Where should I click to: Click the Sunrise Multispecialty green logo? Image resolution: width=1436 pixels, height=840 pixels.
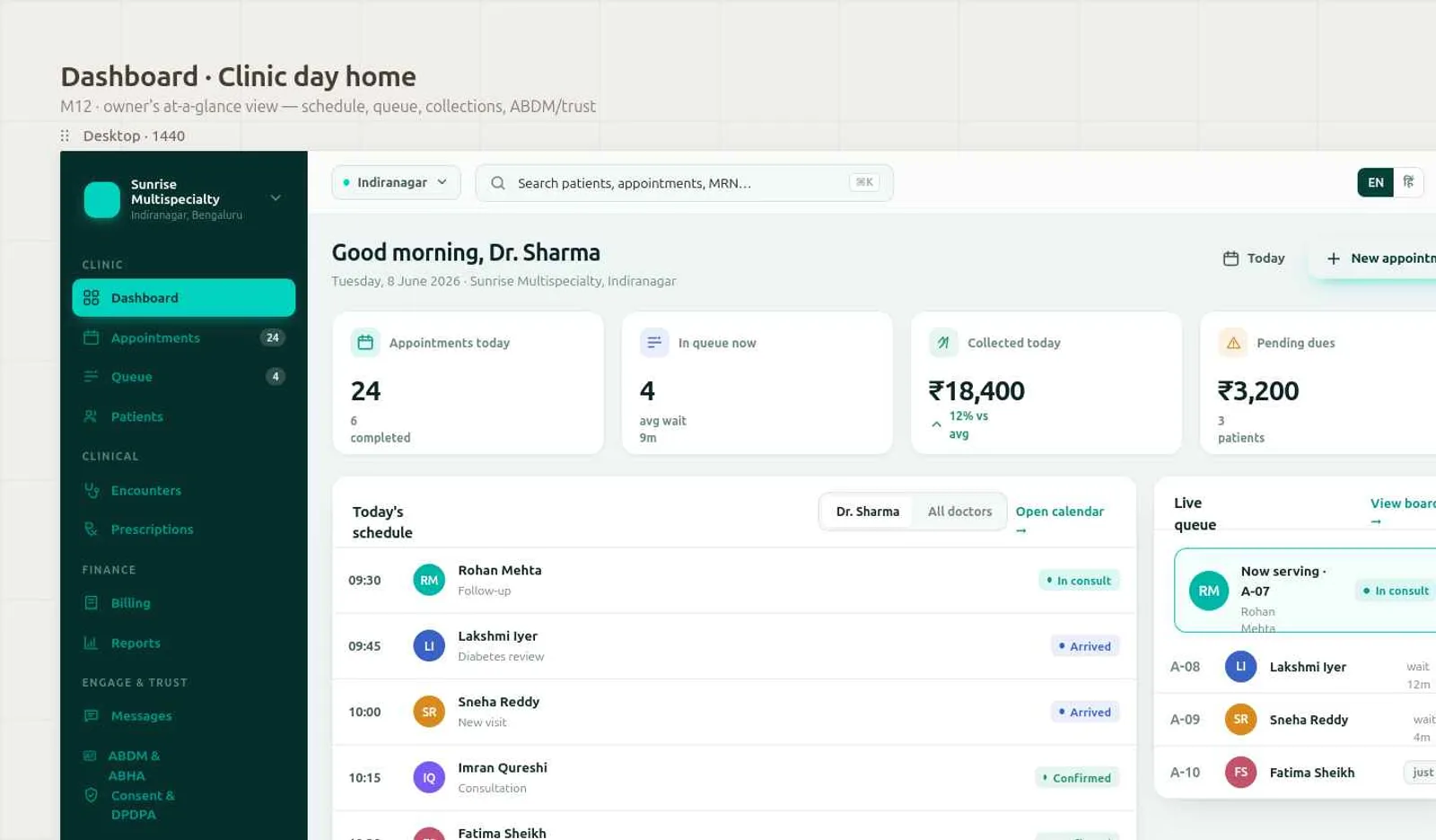pyautogui.click(x=101, y=199)
